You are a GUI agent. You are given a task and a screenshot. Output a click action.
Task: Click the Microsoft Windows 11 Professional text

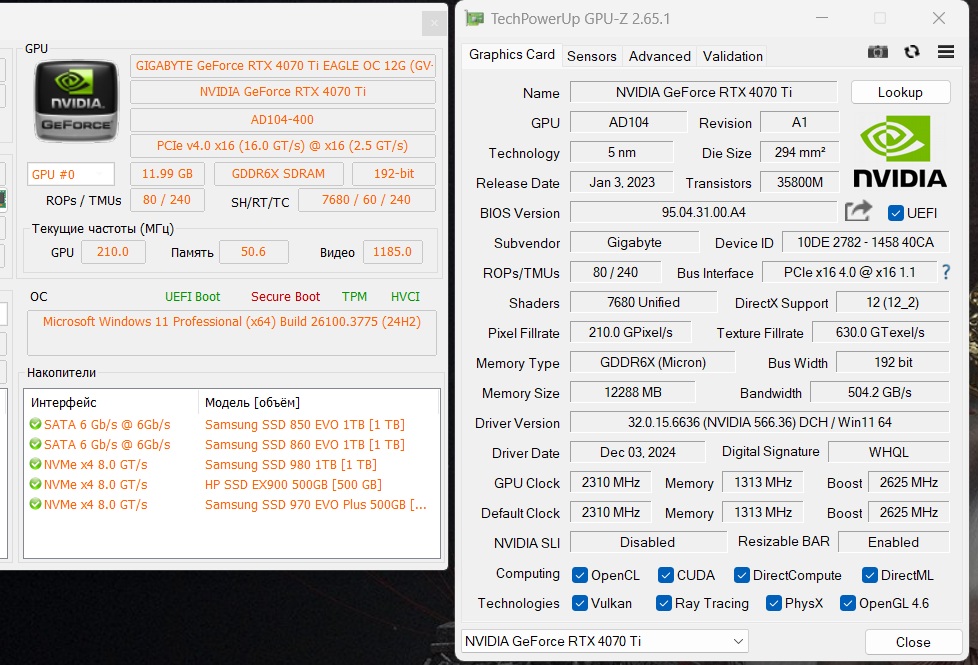232,322
